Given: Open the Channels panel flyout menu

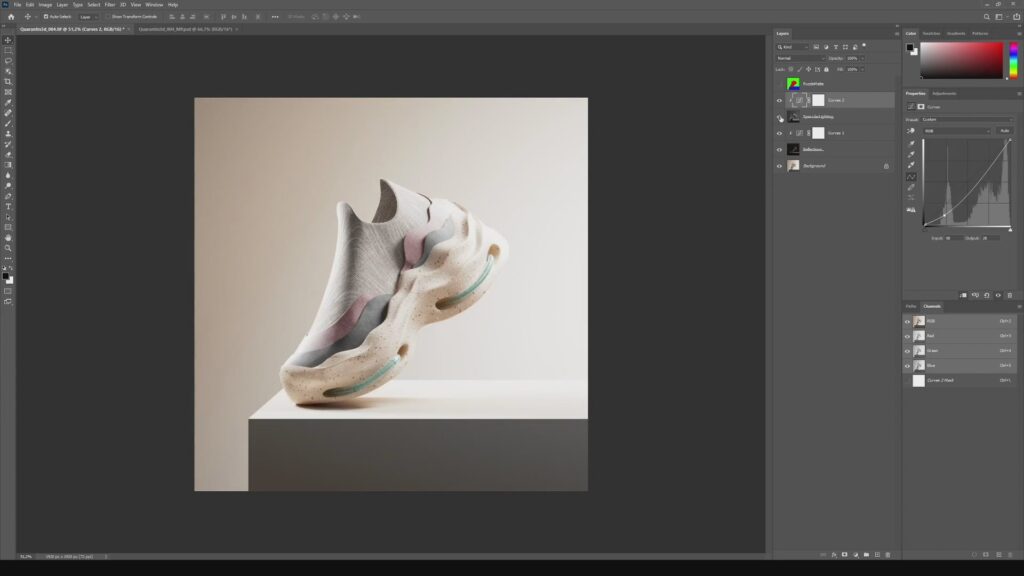Looking at the screenshot, I should pos(1019,306).
